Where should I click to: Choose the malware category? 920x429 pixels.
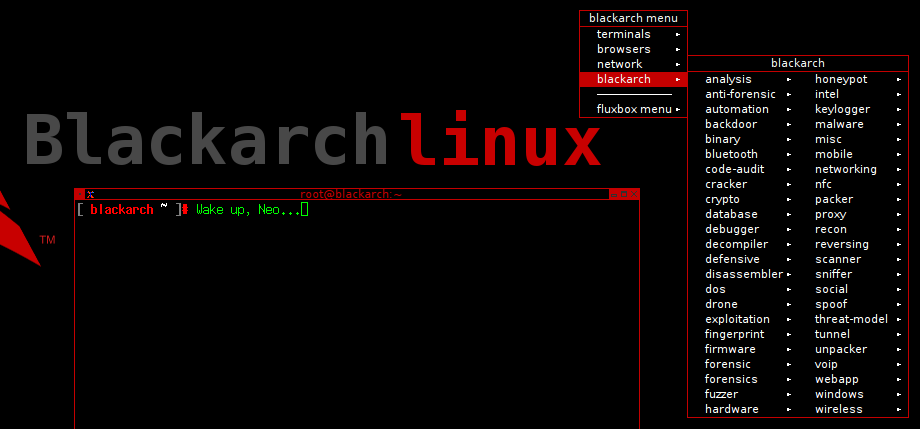pos(853,124)
